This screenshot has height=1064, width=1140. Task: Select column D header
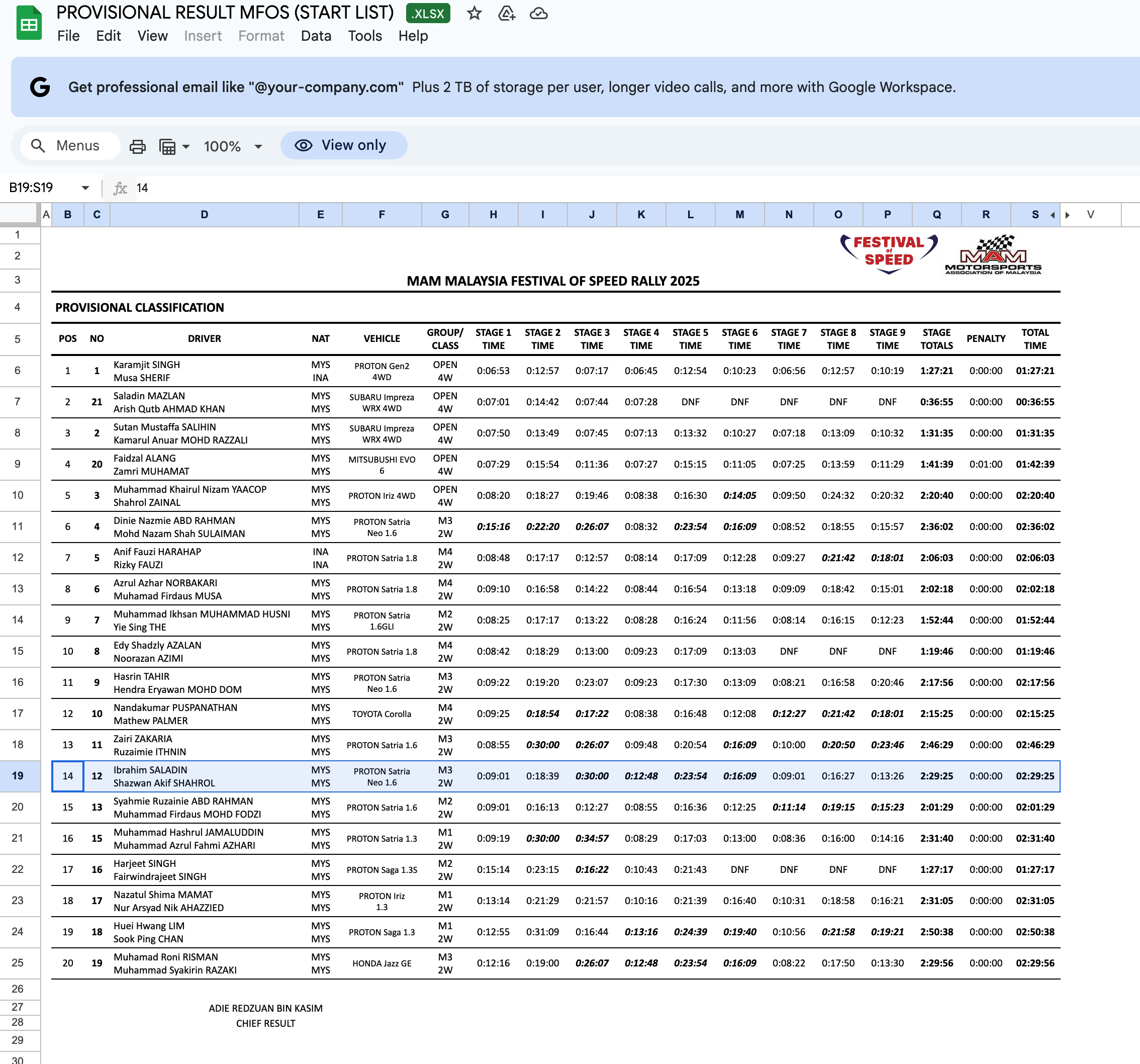click(x=204, y=215)
